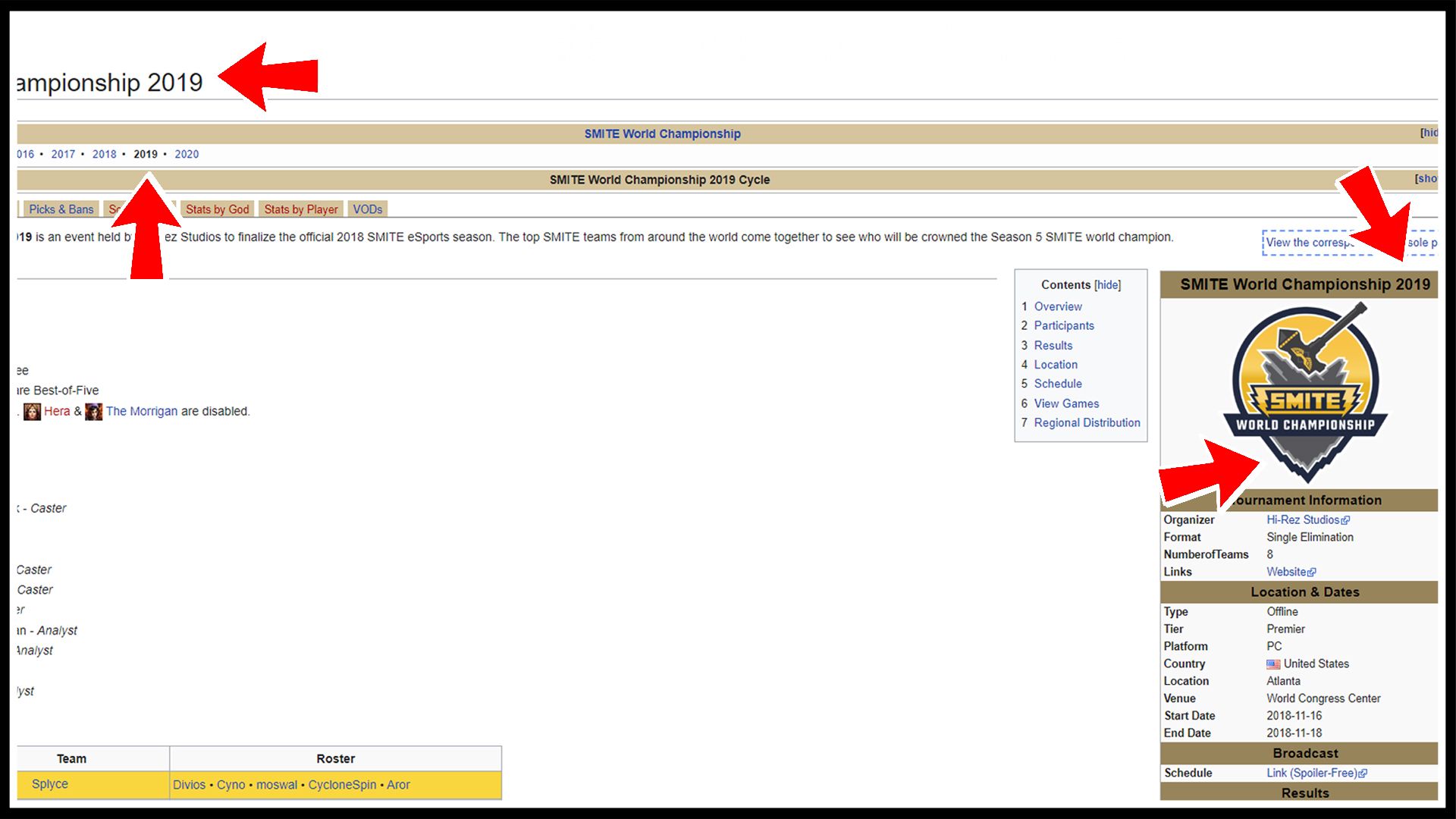Go to the 2020 championship page
The image size is (1456, 819).
tap(187, 154)
